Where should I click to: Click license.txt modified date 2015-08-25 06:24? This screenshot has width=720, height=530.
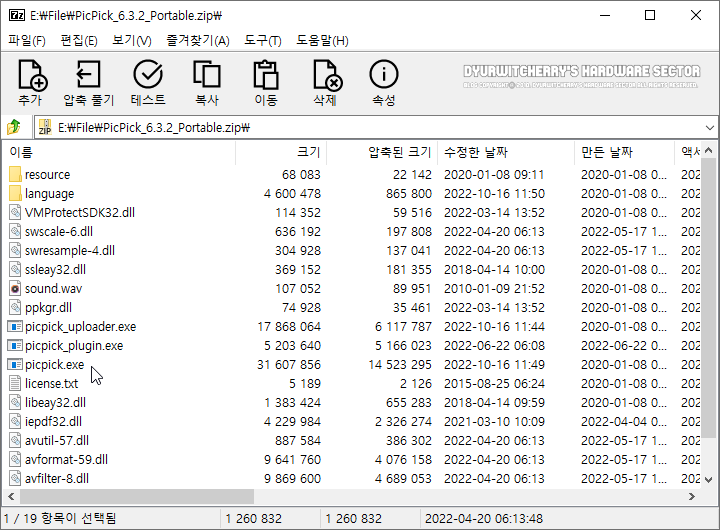[494, 383]
